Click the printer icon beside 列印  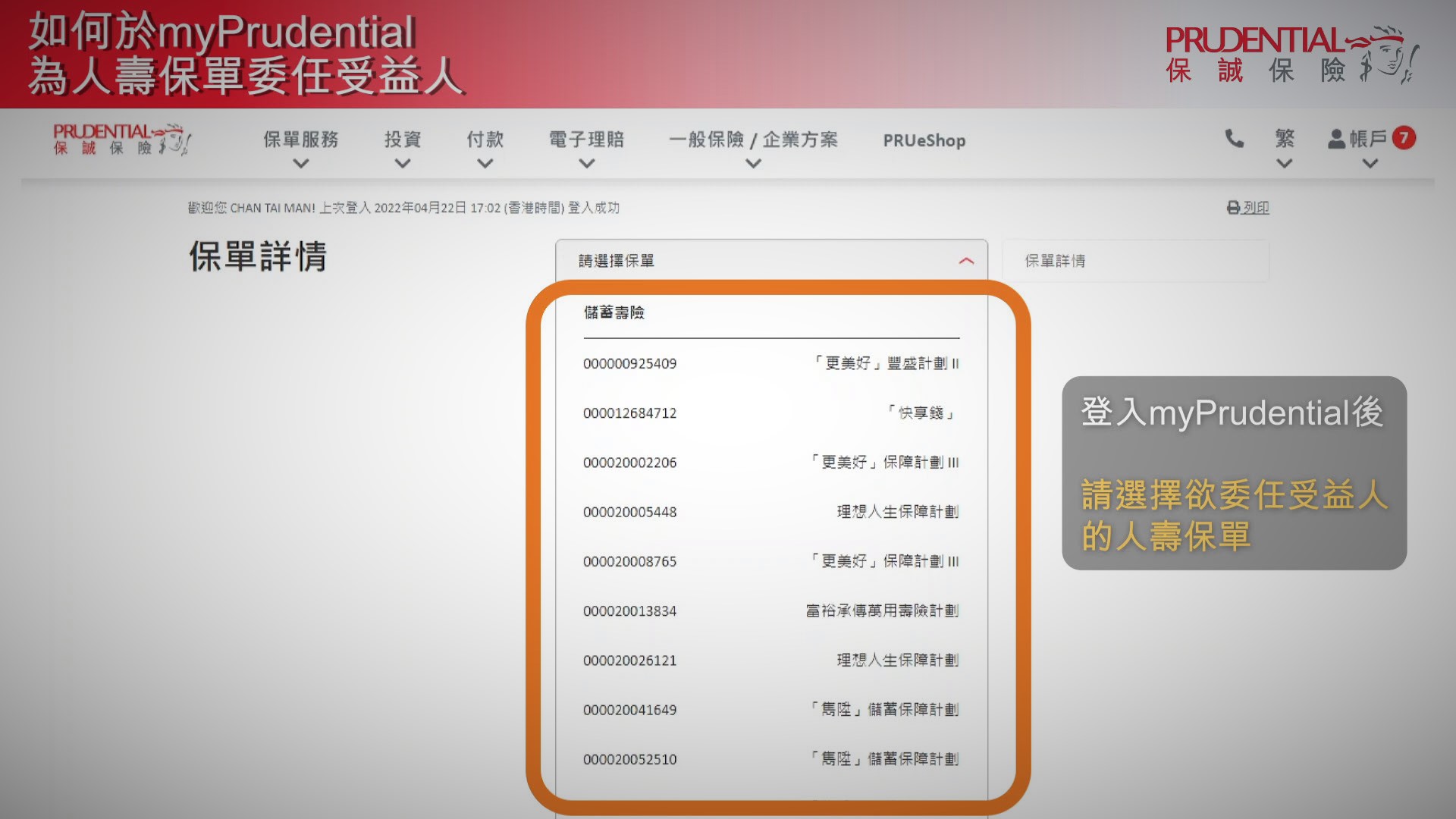(x=1233, y=208)
